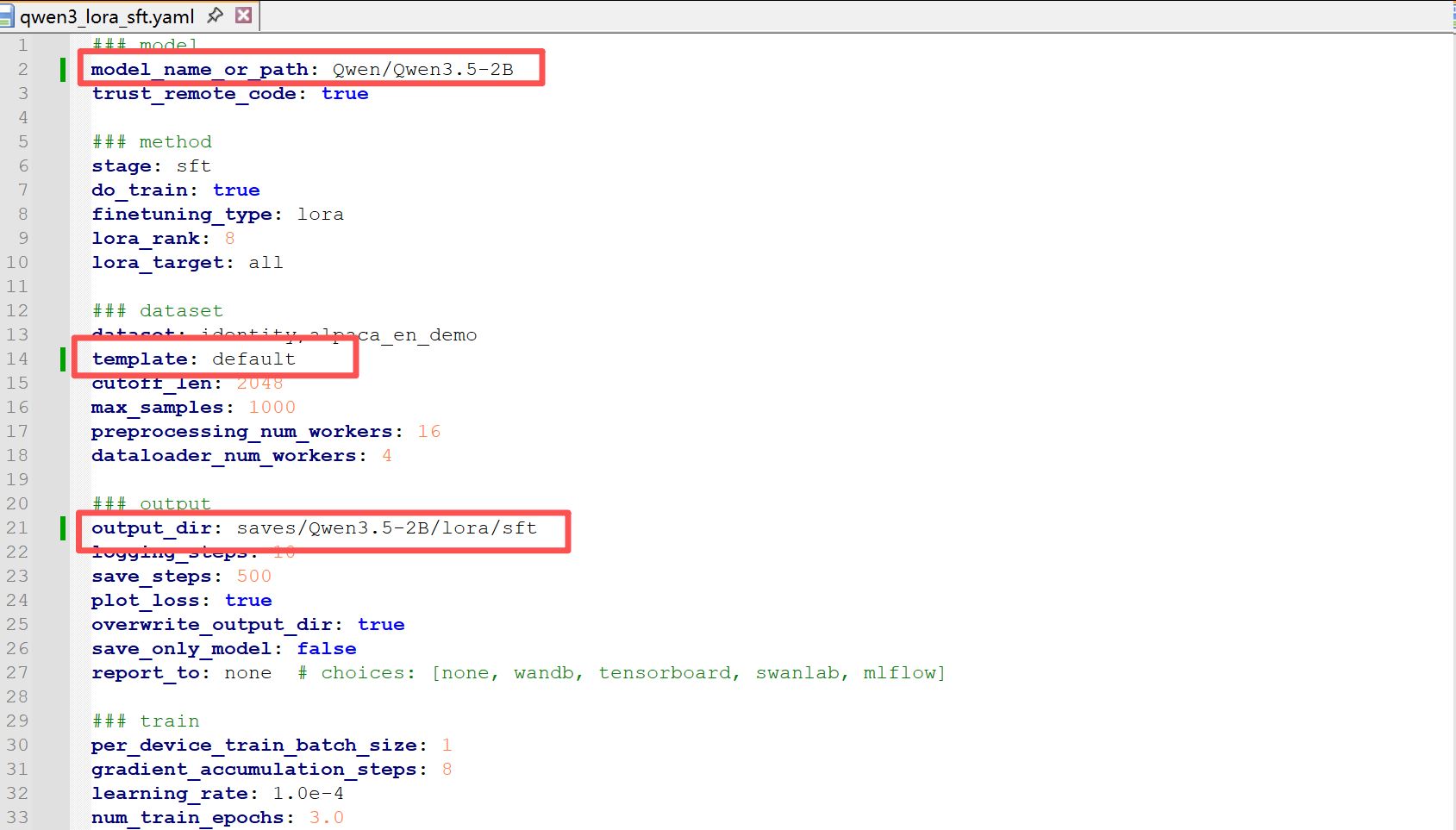The height and width of the screenshot is (830, 1456).
Task: Click line number 21 in gutter
Action: [x=17, y=528]
